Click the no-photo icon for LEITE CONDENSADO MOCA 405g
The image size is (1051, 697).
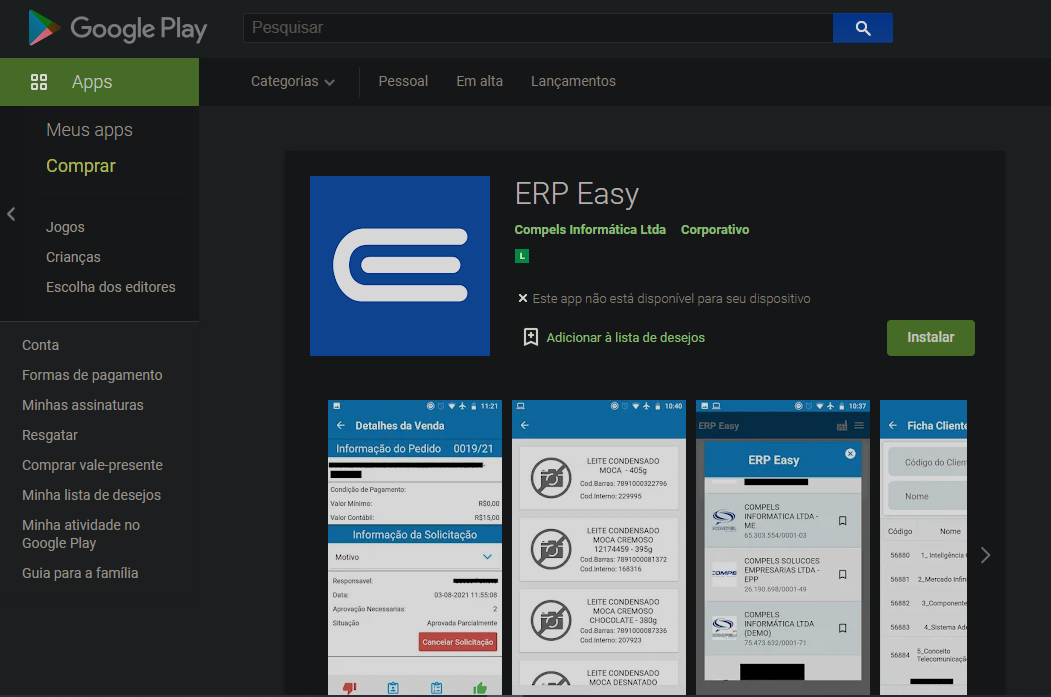click(551, 478)
